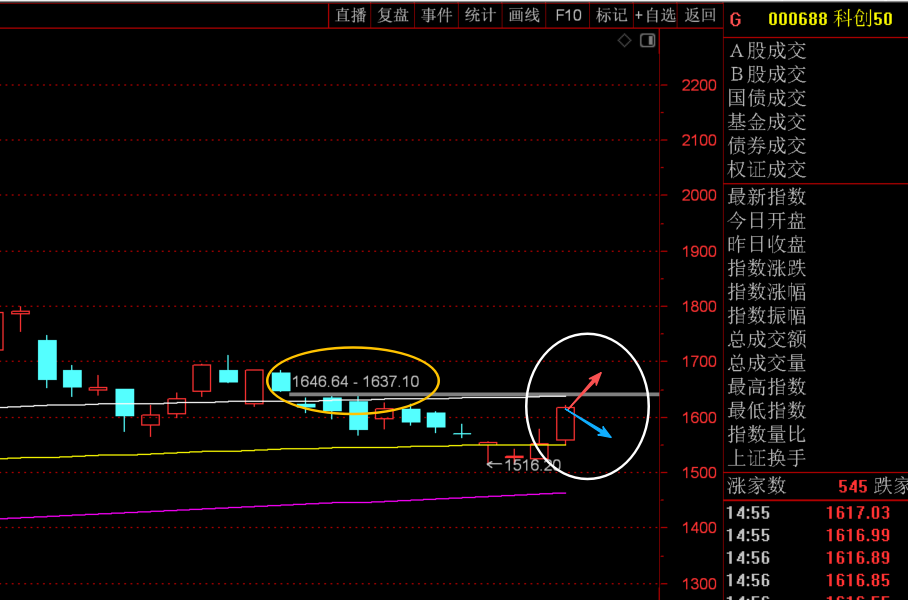Open the 统计 statistics tool
The image size is (908, 600).
pos(480,15)
